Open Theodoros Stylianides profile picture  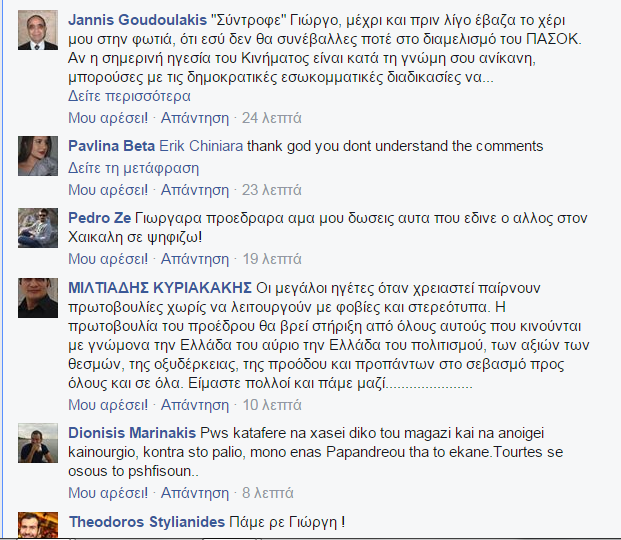[38, 525]
